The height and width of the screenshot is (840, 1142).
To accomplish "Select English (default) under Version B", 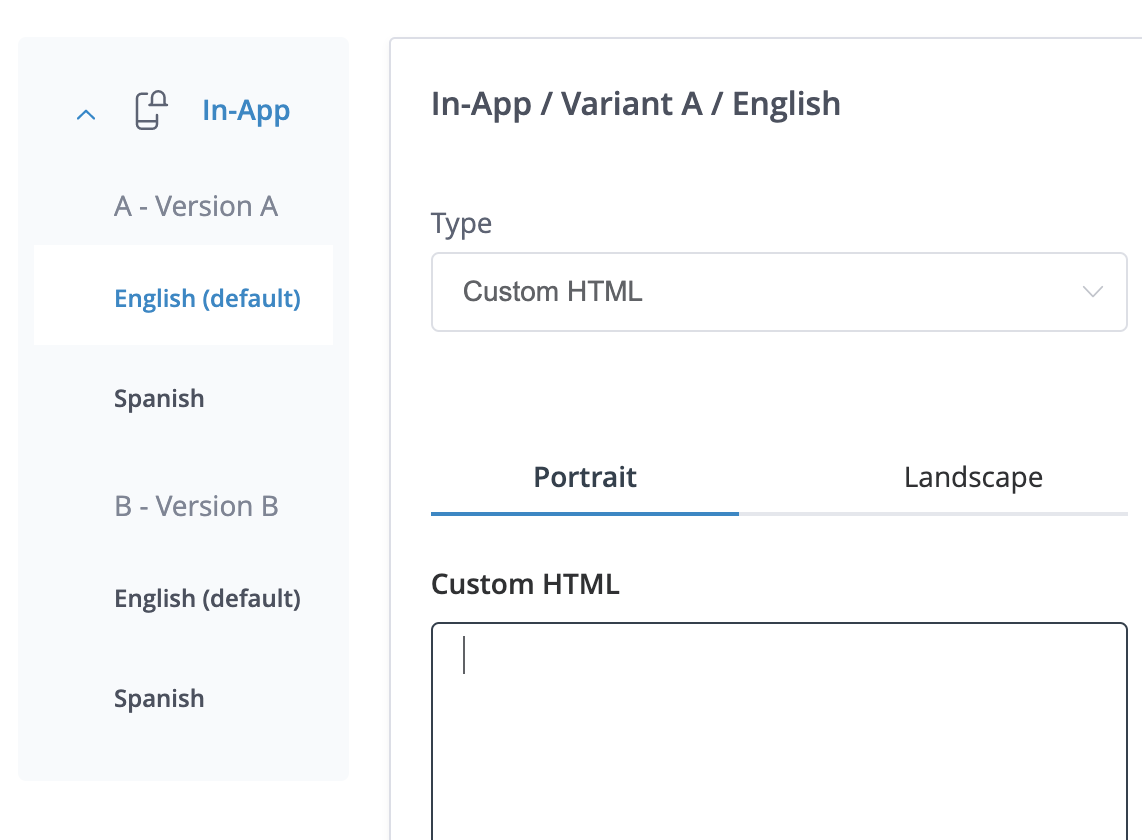I will tap(207, 598).
